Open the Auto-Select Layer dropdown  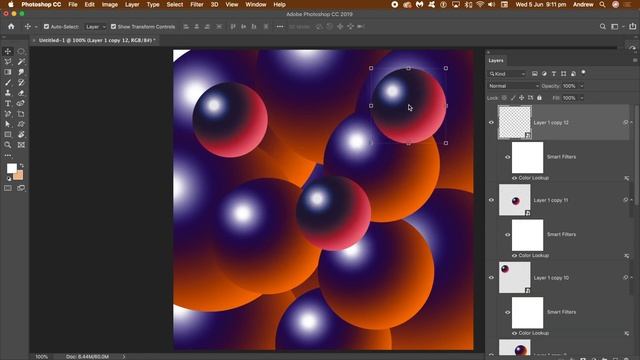pyautogui.click(x=96, y=27)
